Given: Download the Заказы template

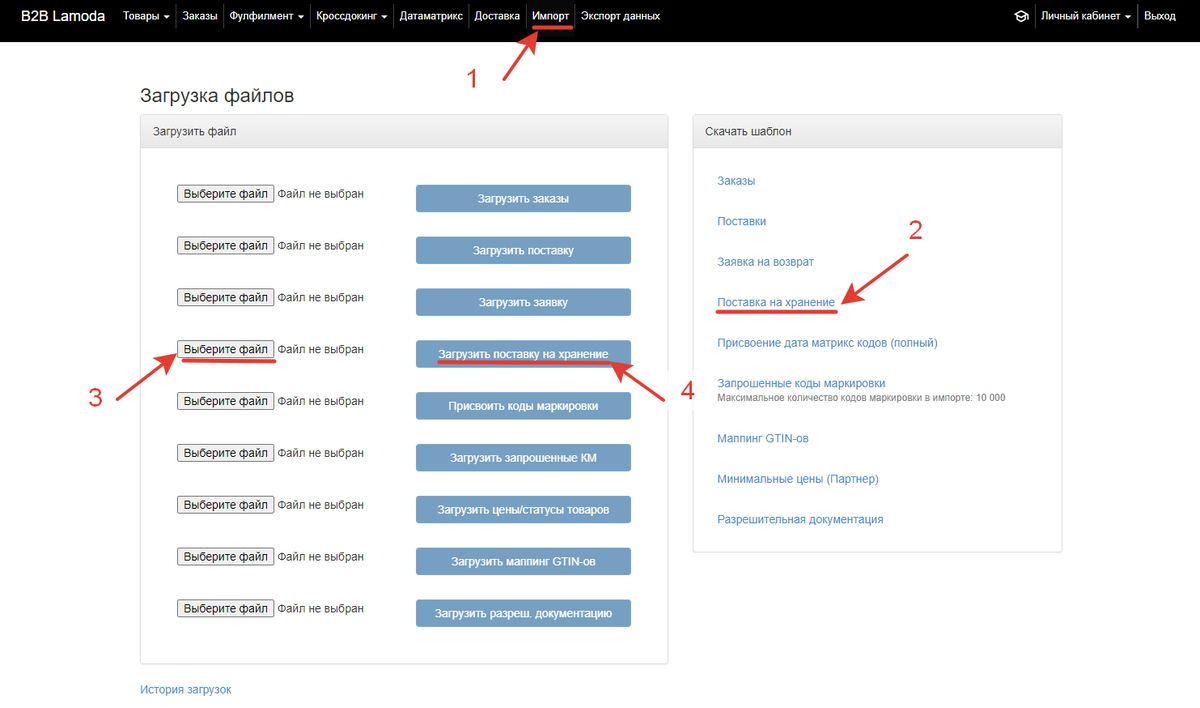Looking at the screenshot, I should (736, 181).
